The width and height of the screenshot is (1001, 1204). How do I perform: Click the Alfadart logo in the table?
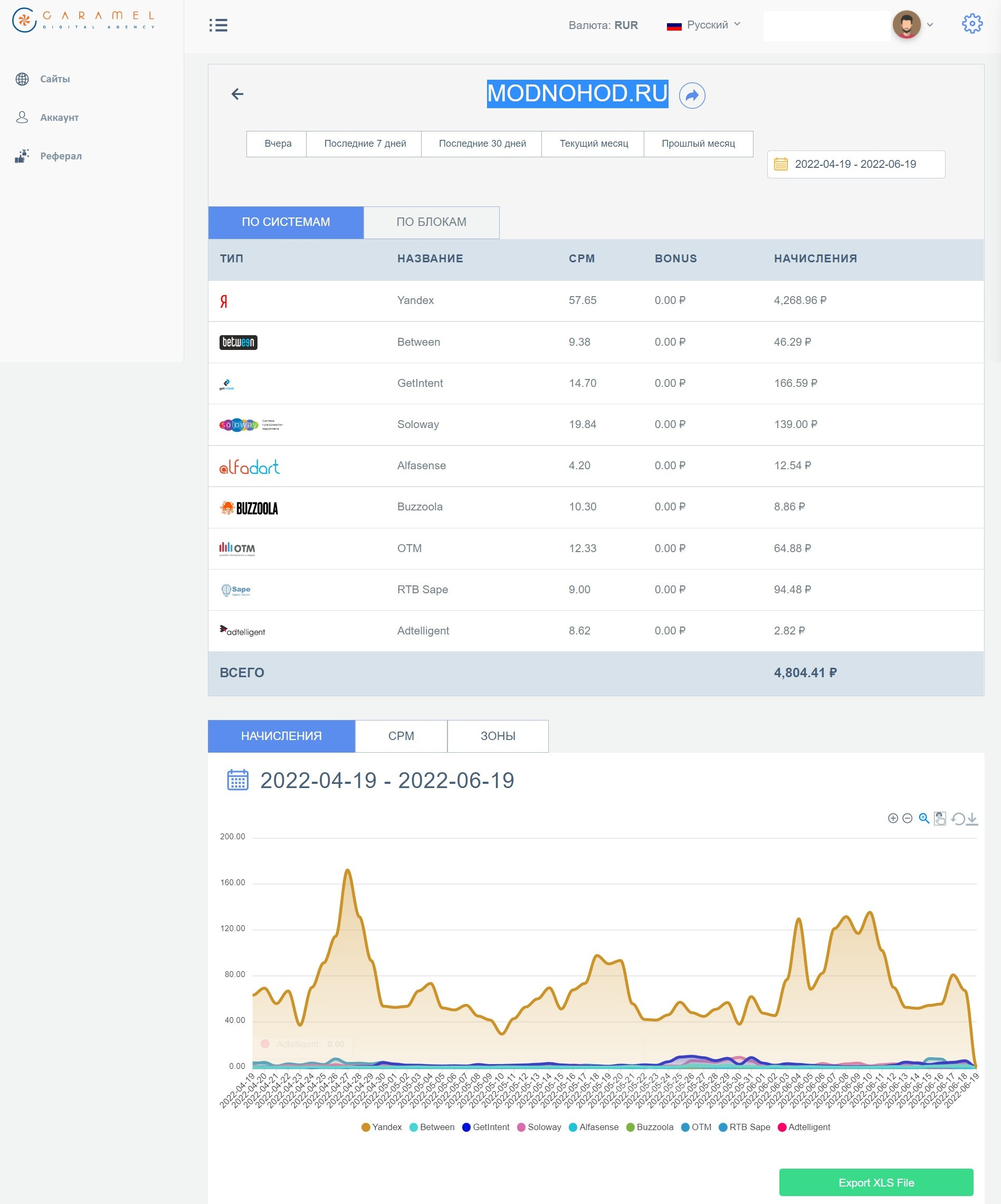click(250, 467)
